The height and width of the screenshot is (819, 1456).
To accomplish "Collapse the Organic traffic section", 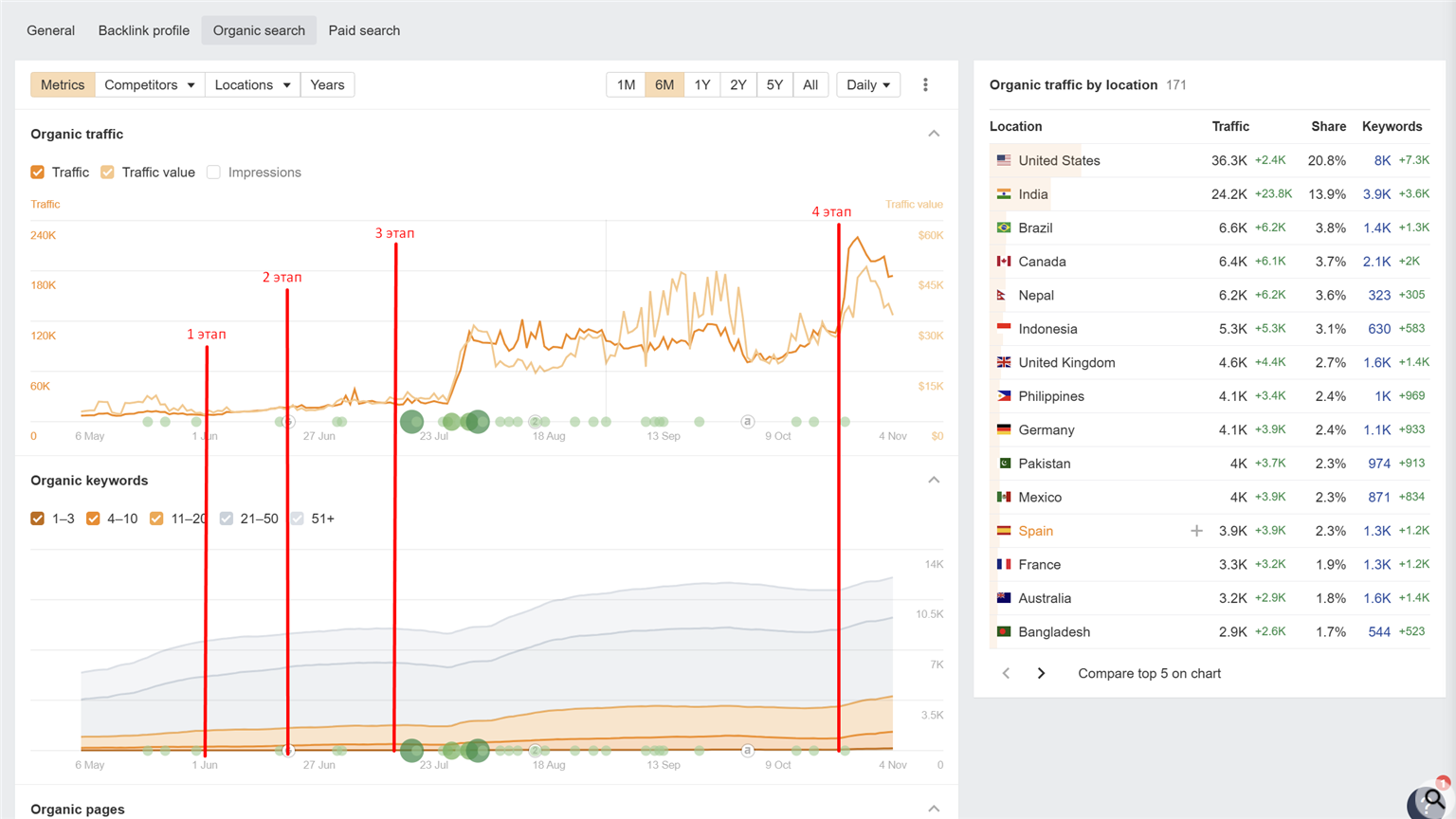I will (x=934, y=134).
